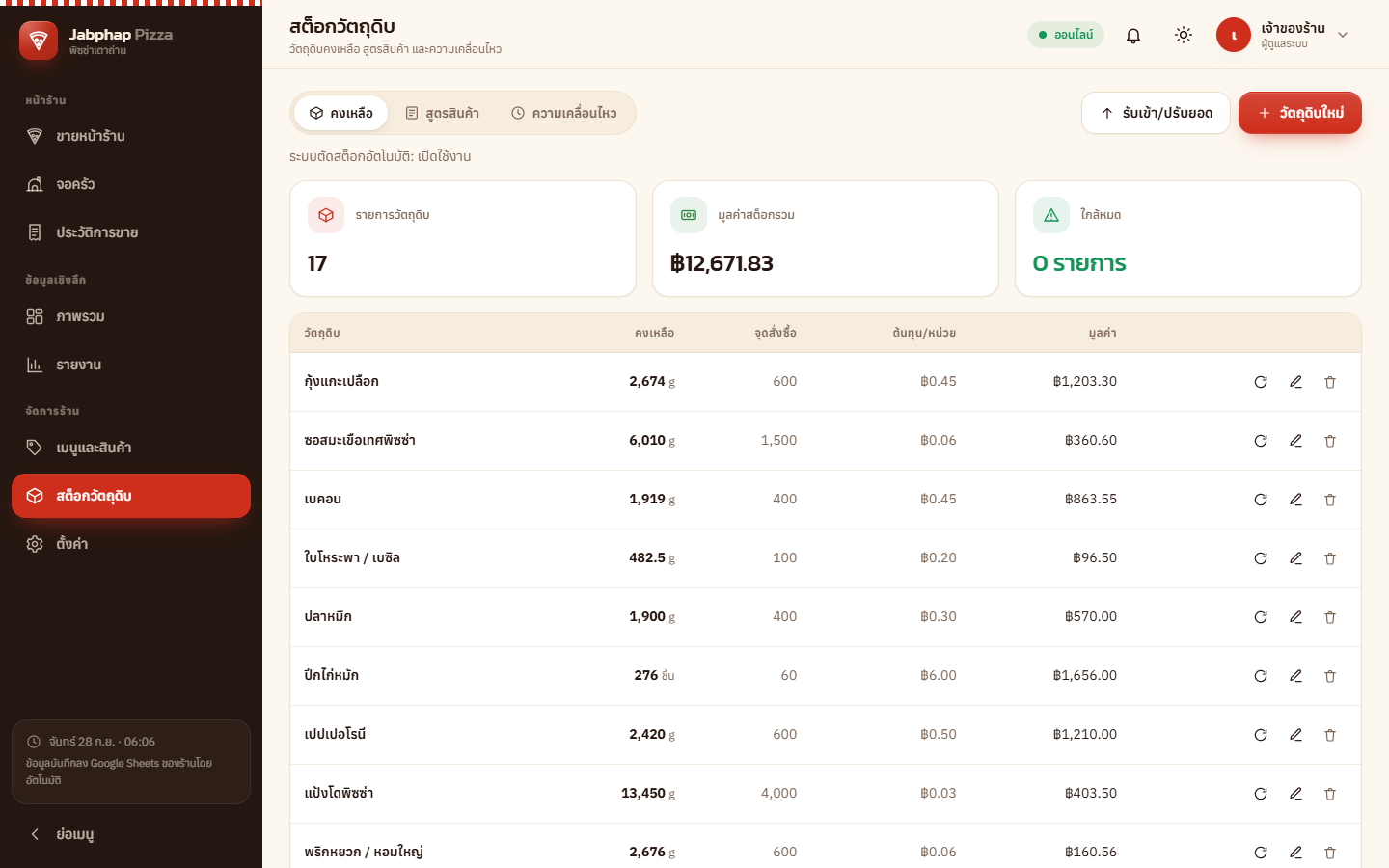Click the มูลค่าสต็อกรวม summary card
Screen dimensions: 1389x868
(826, 239)
